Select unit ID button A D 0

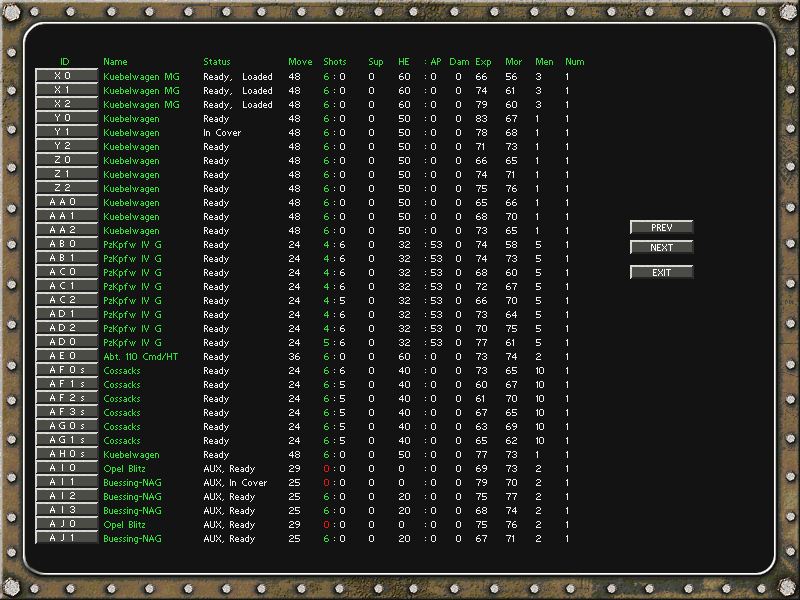pos(66,342)
